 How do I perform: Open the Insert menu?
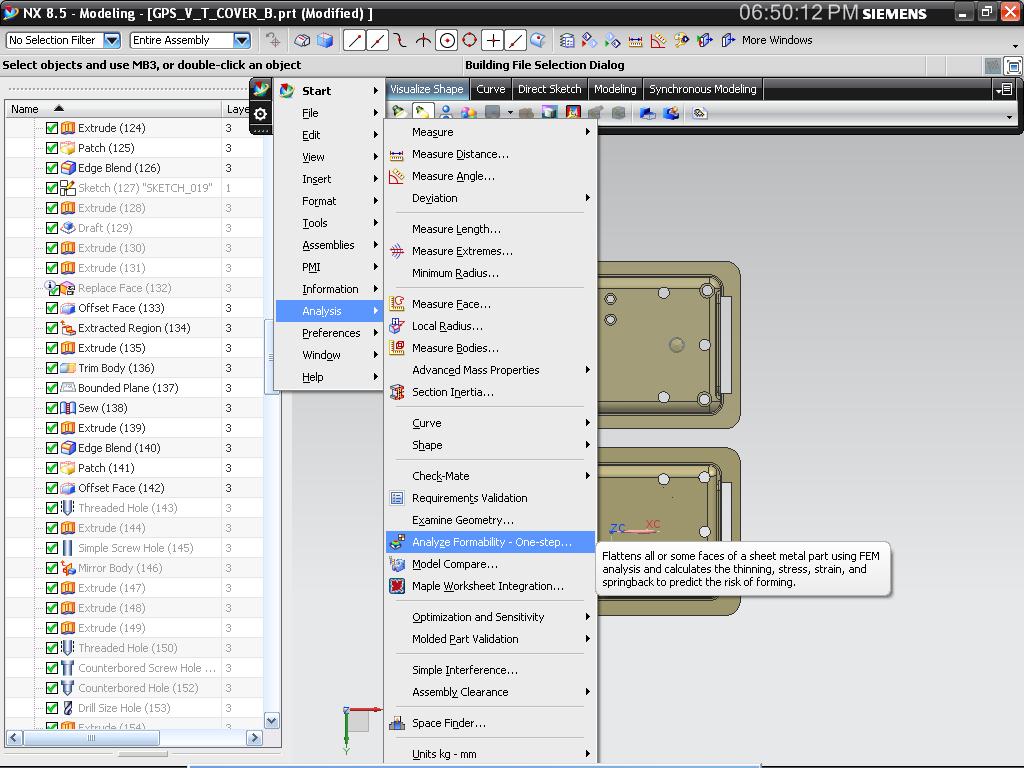point(329,179)
